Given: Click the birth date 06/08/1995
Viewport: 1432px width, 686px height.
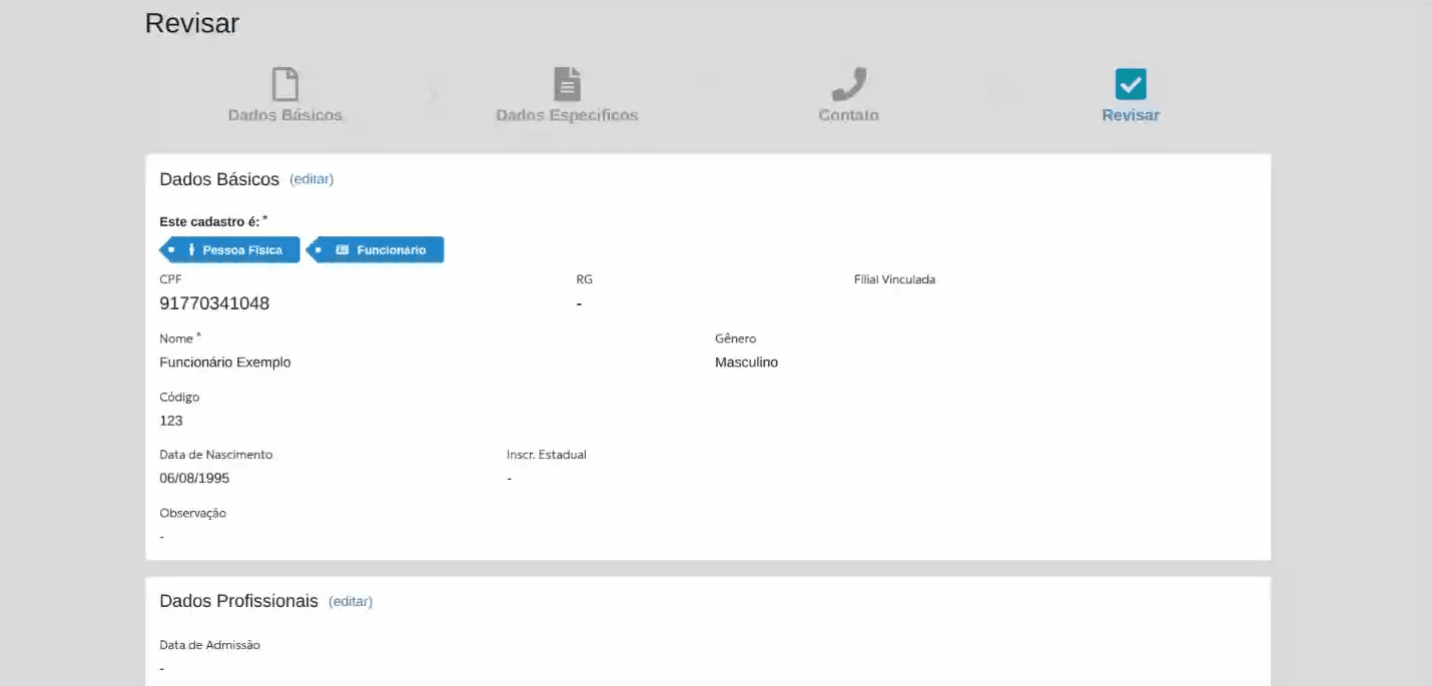Looking at the screenshot, I should 194,478.
